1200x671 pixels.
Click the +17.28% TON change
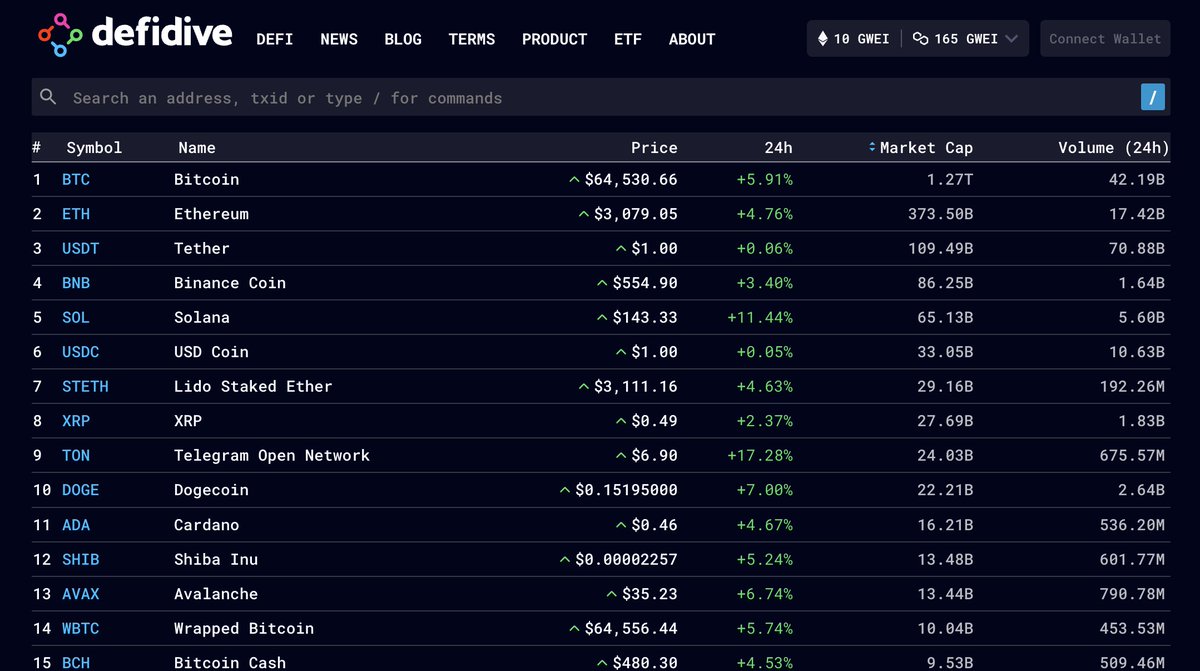point(760,456)
